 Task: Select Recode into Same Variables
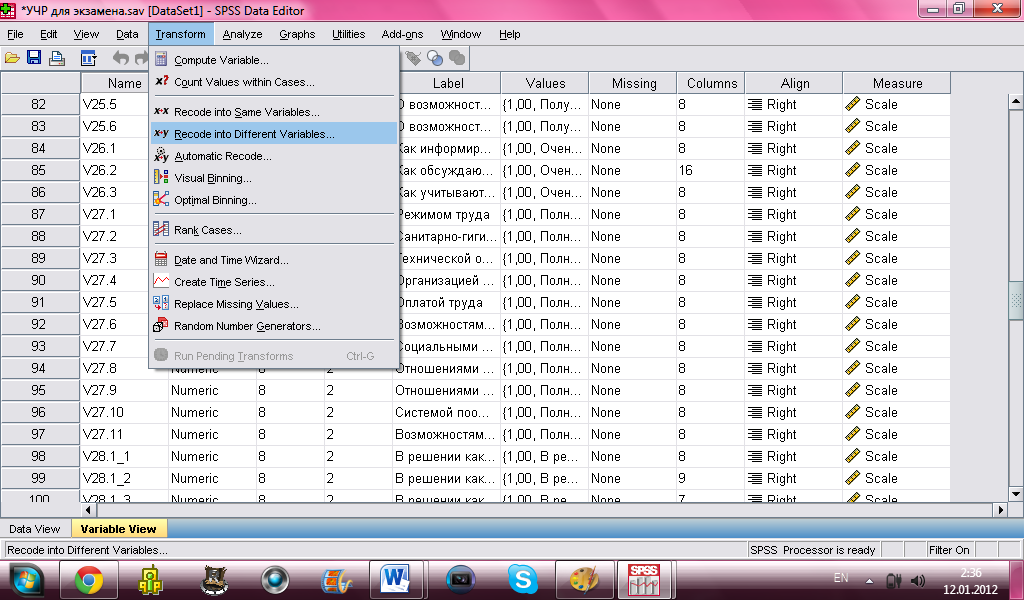point(274,112)
